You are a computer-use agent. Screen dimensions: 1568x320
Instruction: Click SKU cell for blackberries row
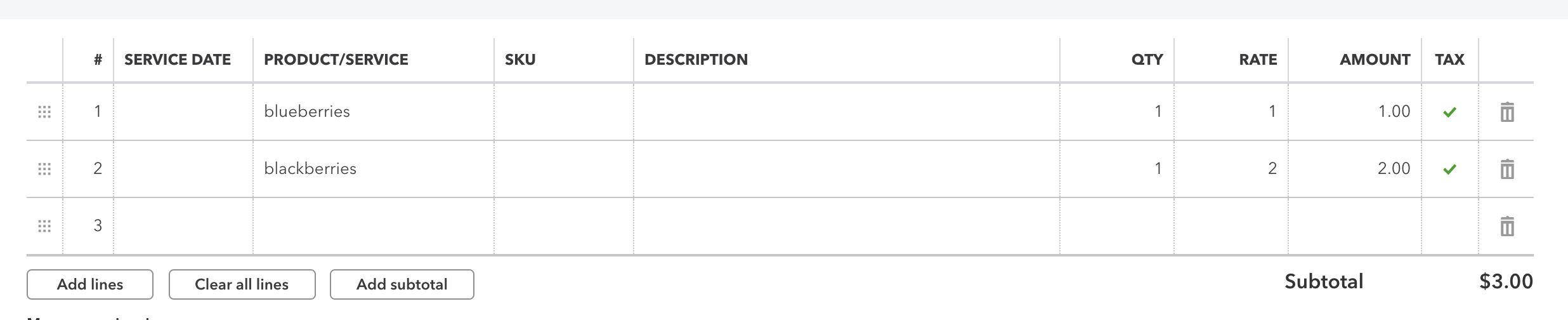[x=563, y=169]
